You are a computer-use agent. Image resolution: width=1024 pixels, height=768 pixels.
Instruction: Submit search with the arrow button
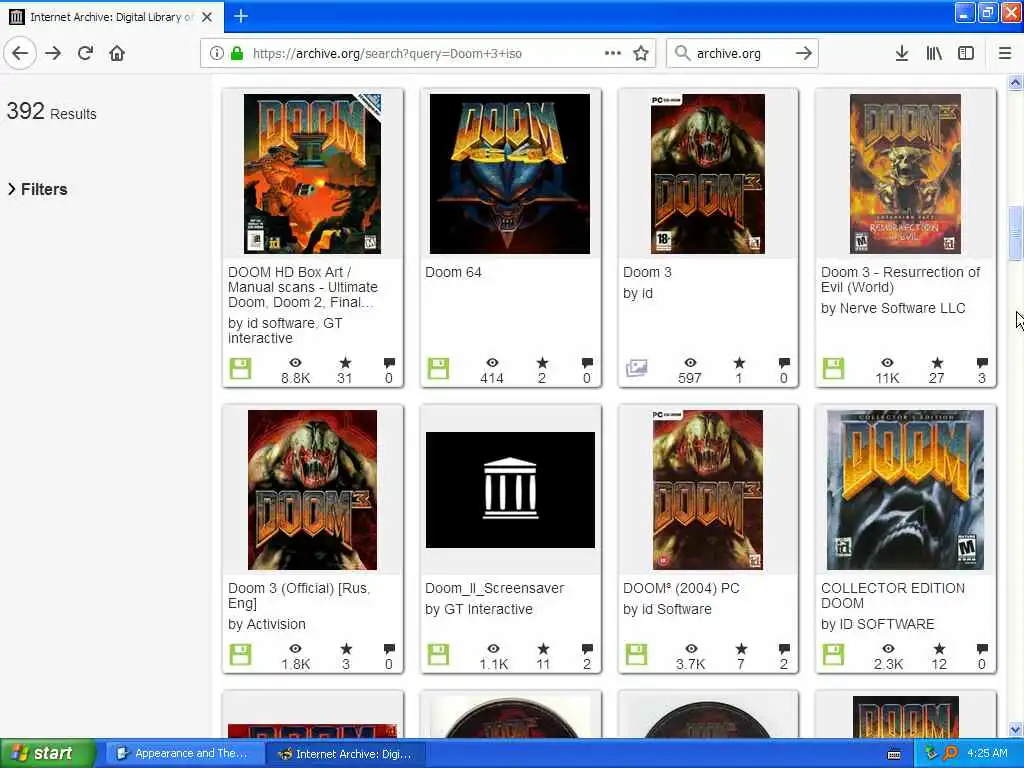803,54
